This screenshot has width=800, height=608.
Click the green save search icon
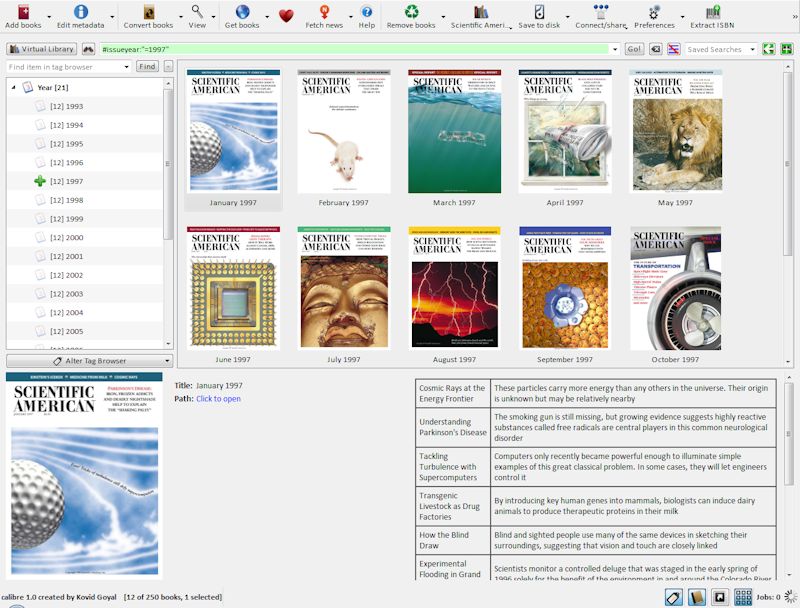768,49
